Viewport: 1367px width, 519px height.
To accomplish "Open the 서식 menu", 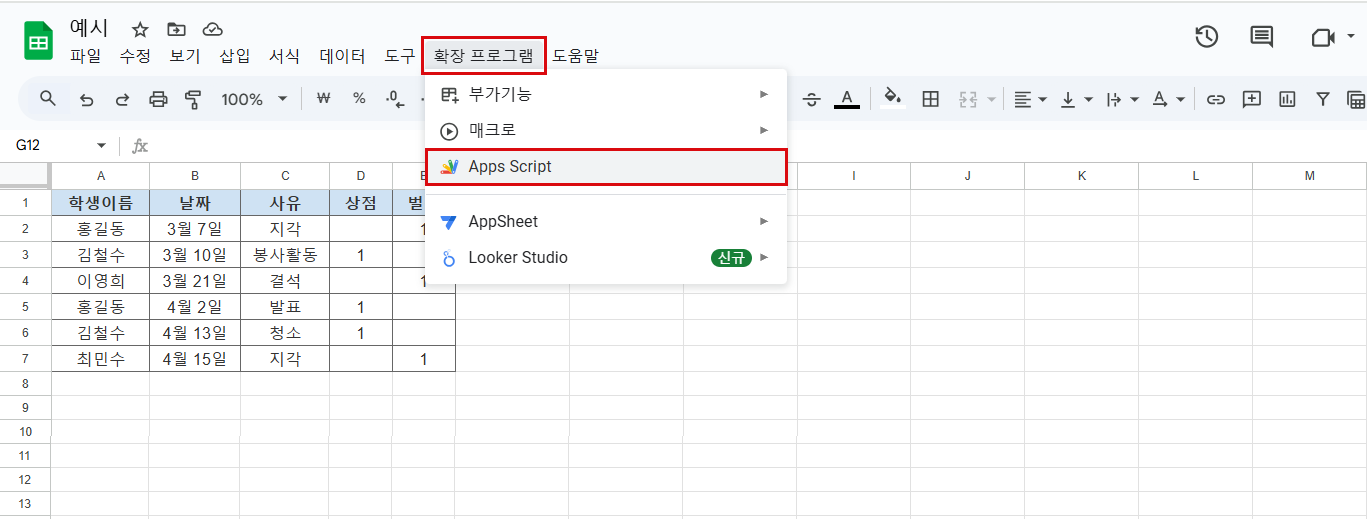I will [x=284, y=56].
